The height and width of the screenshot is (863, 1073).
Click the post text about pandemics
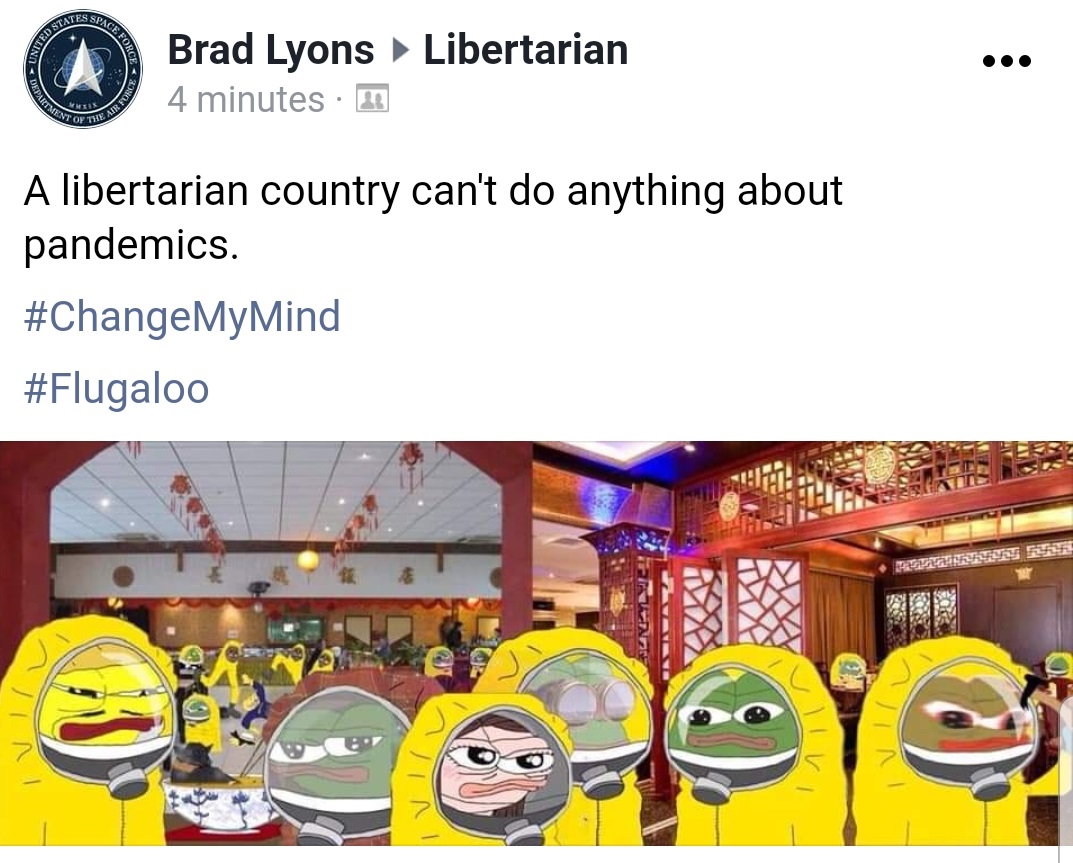[432, 218]
